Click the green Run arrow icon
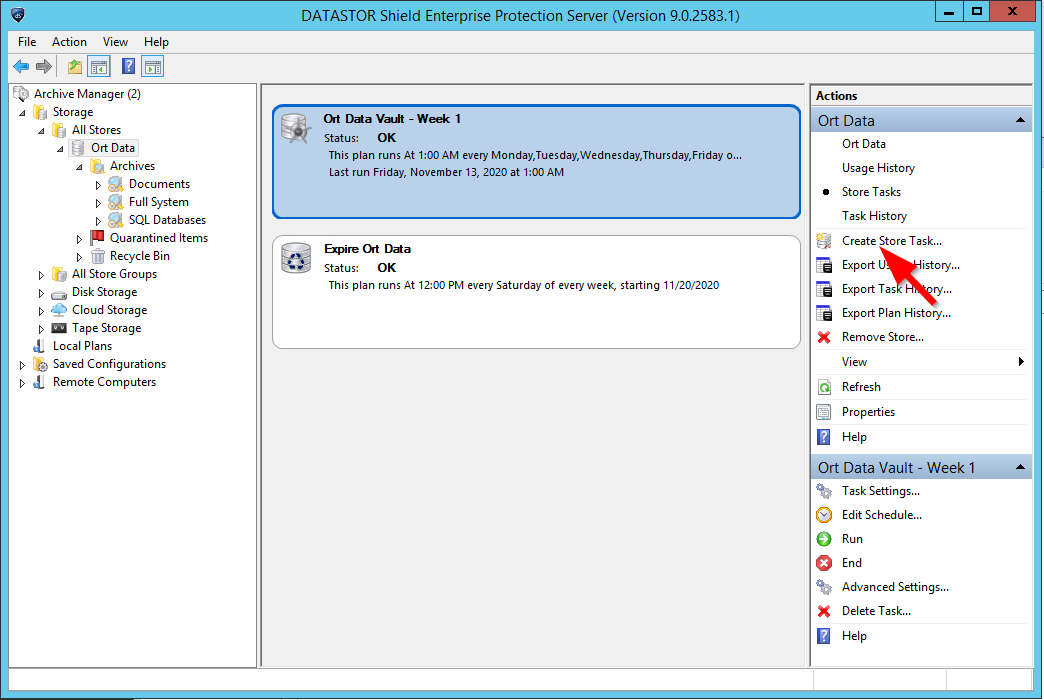This screenshot has width=1044, height=700. tap(824, 539)
